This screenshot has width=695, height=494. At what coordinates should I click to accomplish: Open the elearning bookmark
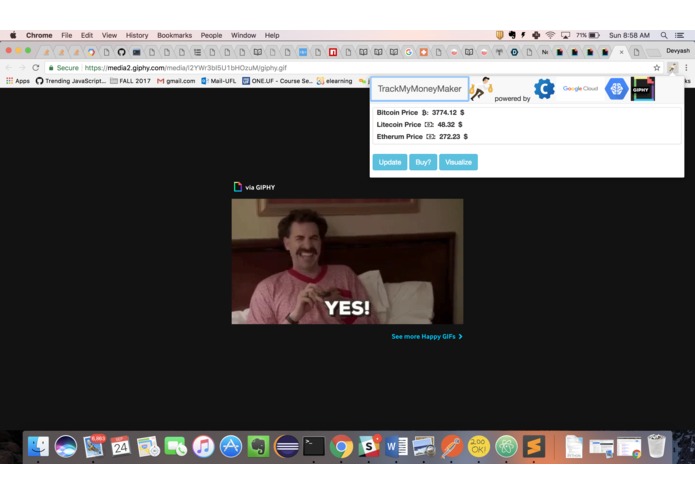tap(335, 81)
